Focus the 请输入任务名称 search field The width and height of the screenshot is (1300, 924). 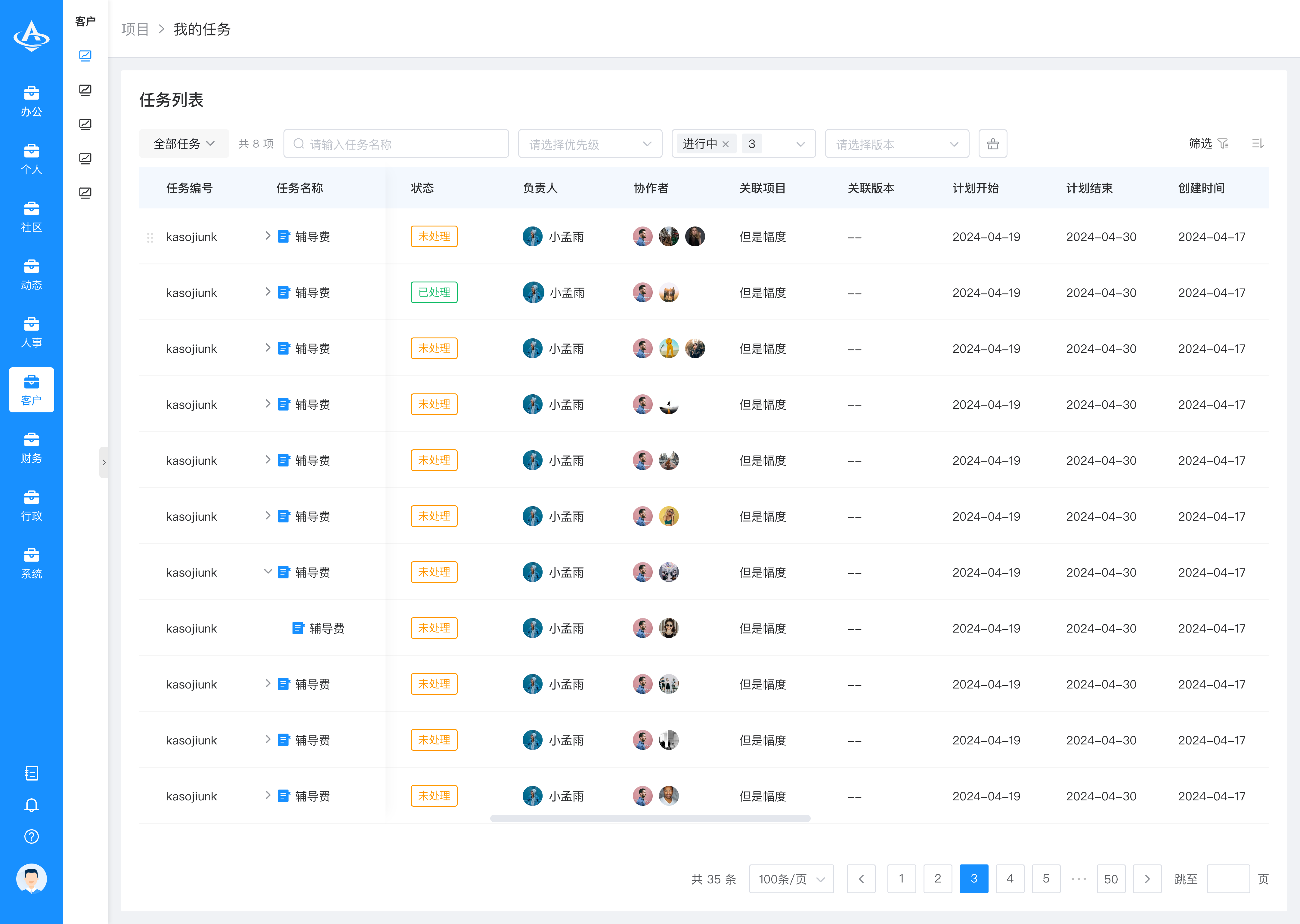pyautogui.click(x=396, y=144)
